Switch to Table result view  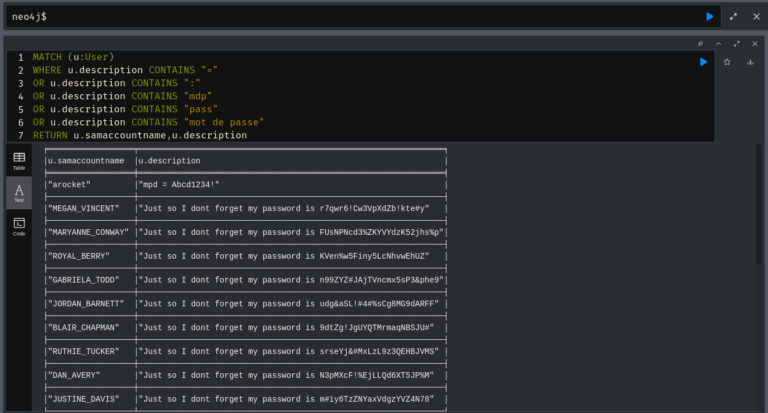(x=18, y=161)
